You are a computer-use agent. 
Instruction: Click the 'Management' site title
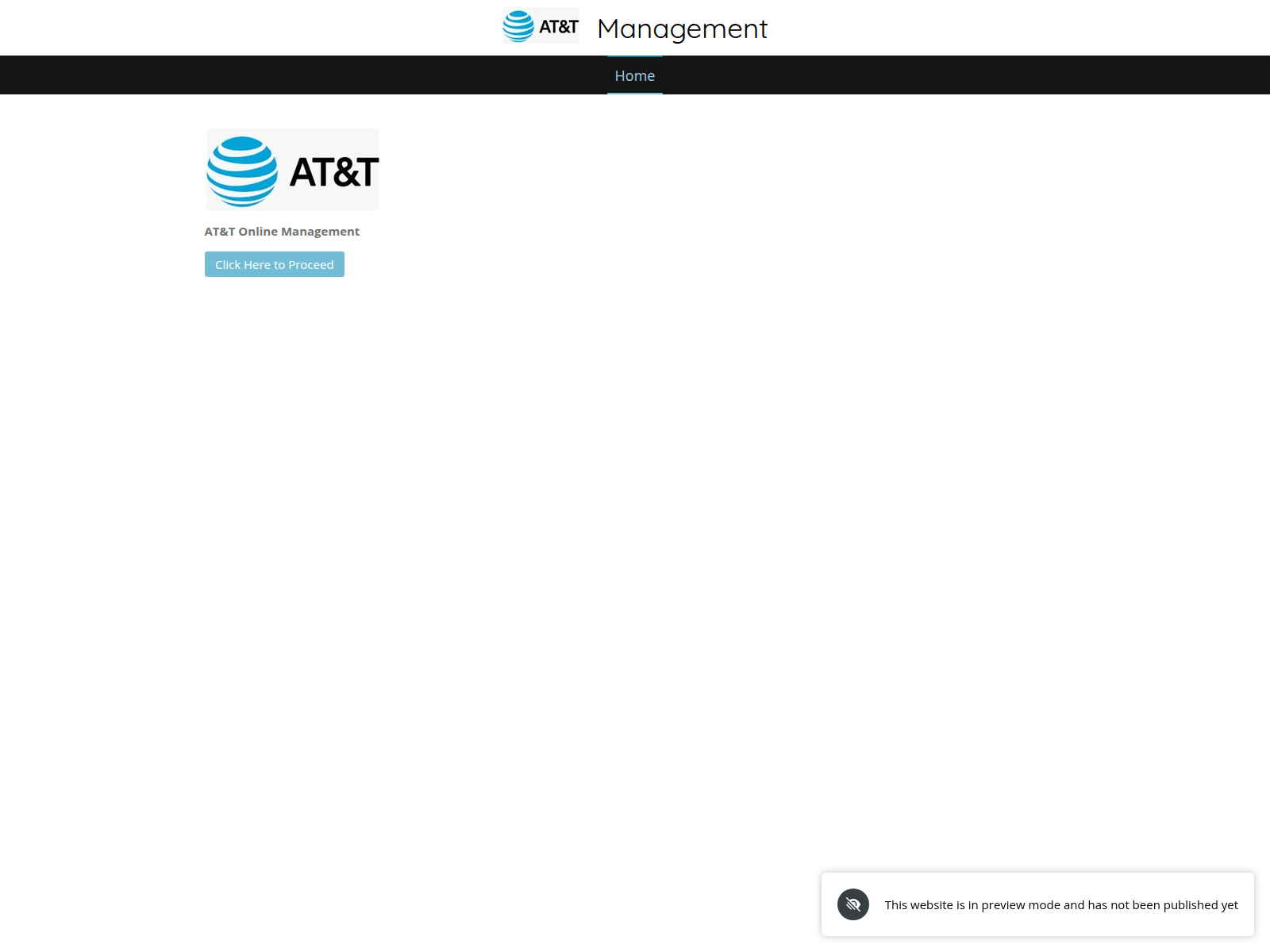[x=683, y=29]
